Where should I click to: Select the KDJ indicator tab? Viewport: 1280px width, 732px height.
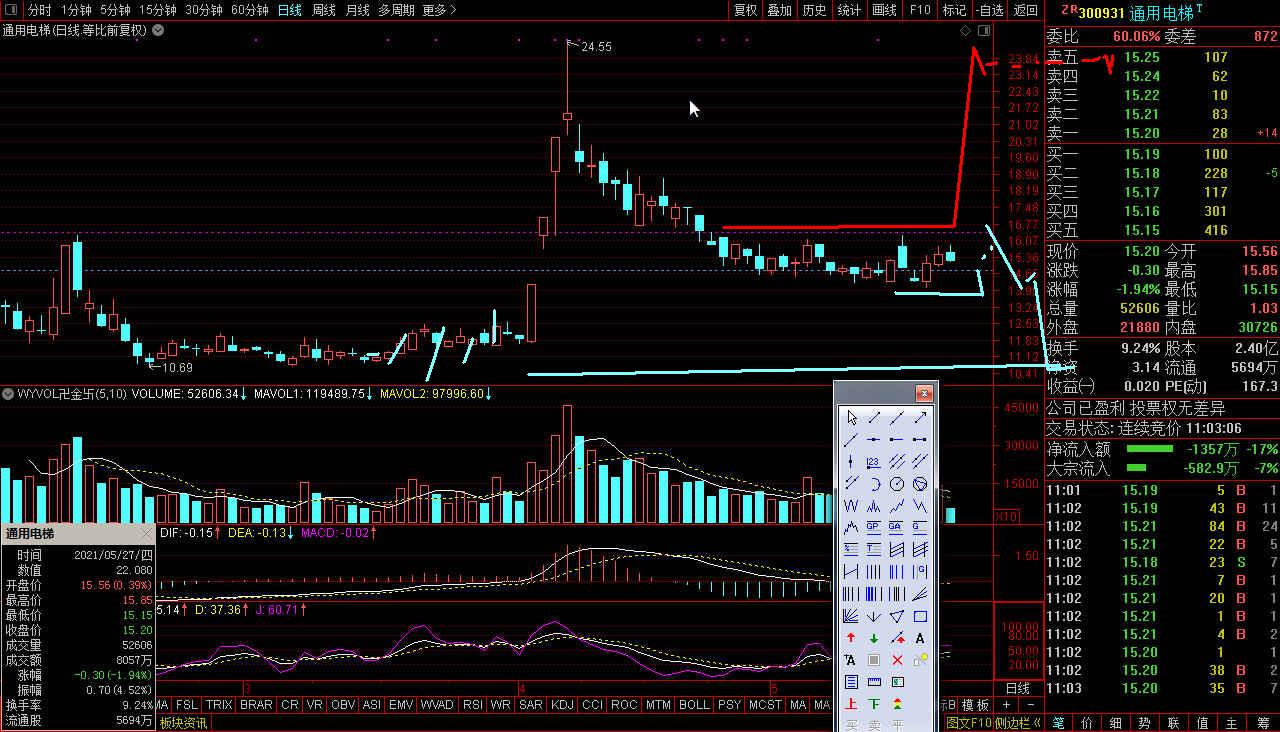[x=563, y=705]
